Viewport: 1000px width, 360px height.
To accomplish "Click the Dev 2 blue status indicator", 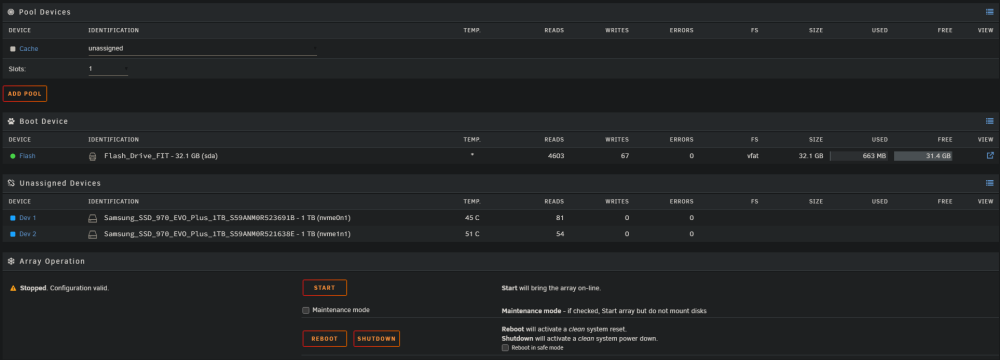I will point(13,234).
